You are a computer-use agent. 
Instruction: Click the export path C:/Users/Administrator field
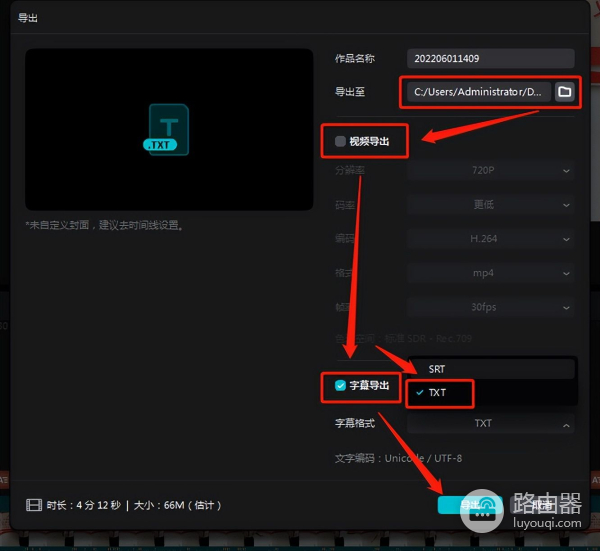click(479, 92)
